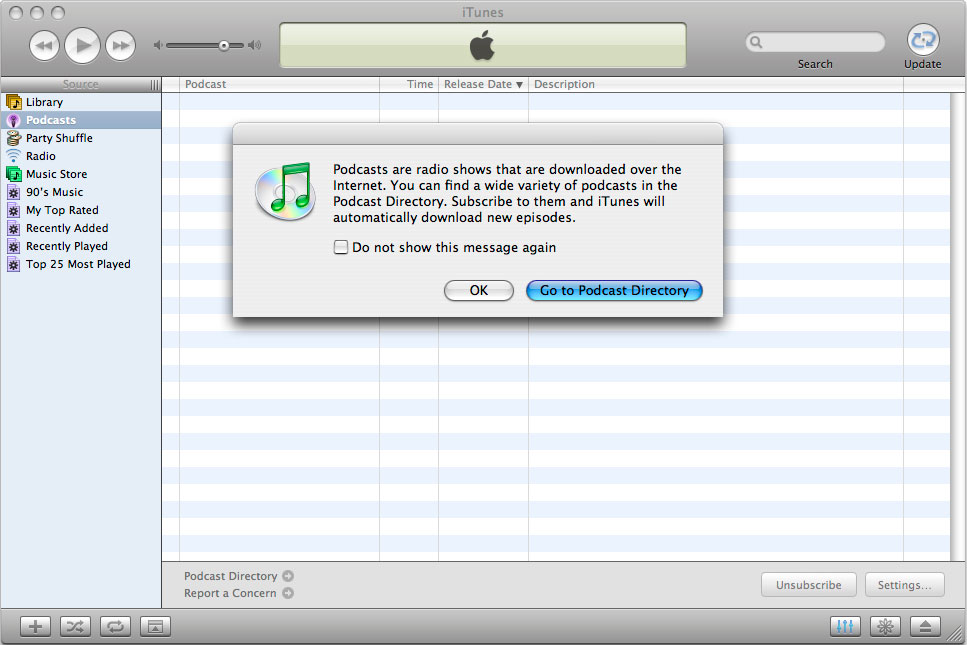
Task: Open the podcast Settings button
Action: click(x=905, y=585)
